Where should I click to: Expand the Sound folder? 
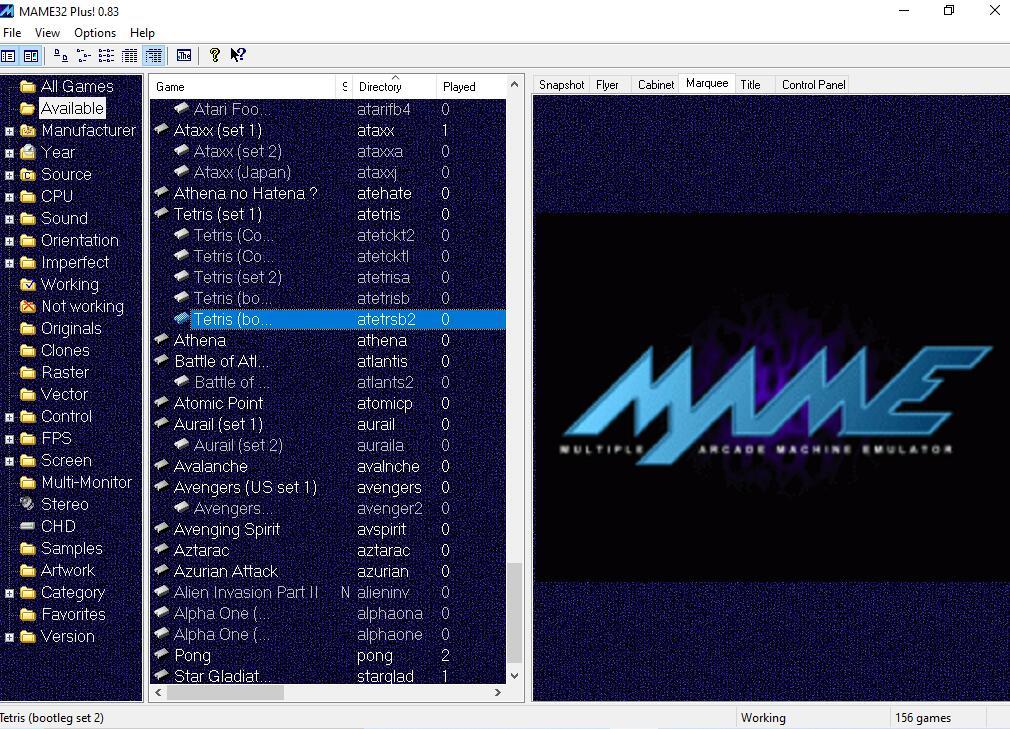tap(9, 220)
